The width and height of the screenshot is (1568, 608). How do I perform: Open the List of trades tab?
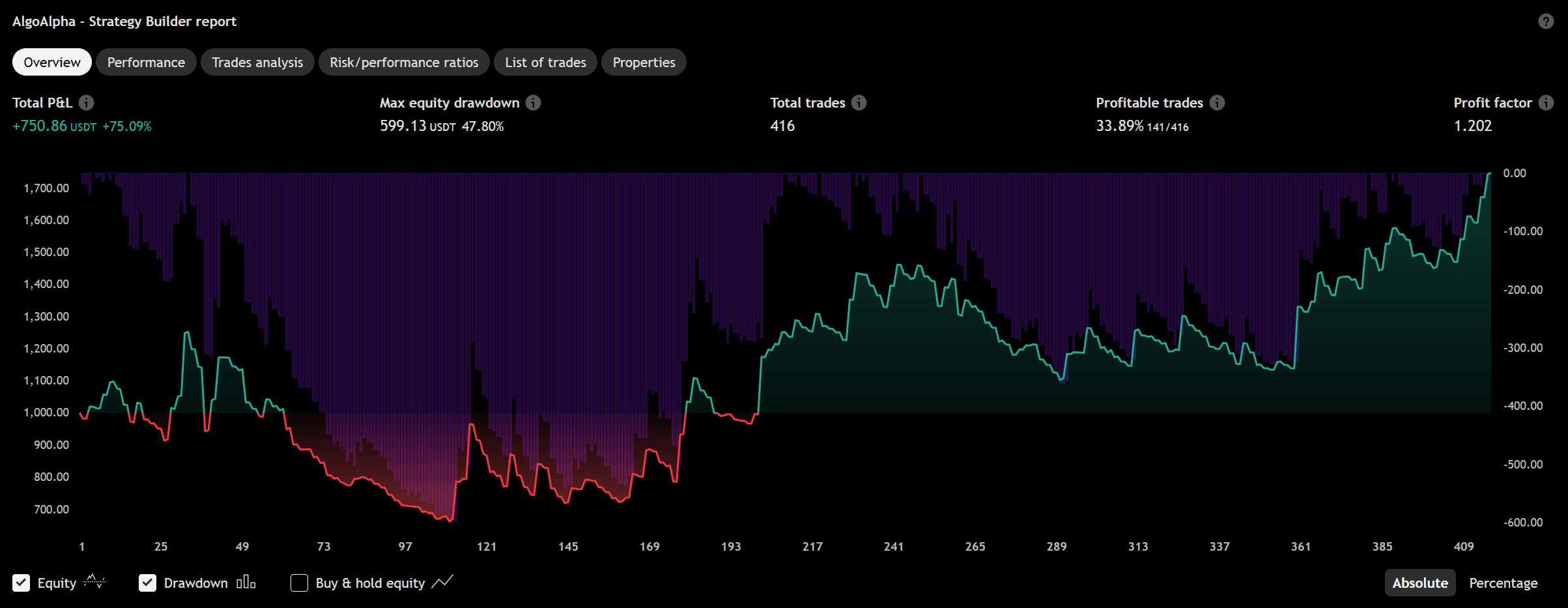(545, 62)
